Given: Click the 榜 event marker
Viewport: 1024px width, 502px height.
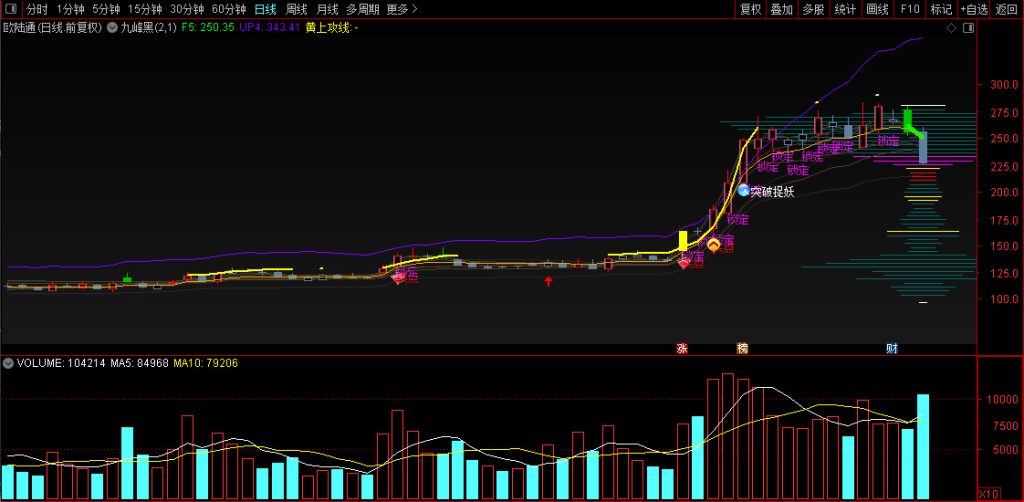Looking at the screenshot, I should [742, 348].
